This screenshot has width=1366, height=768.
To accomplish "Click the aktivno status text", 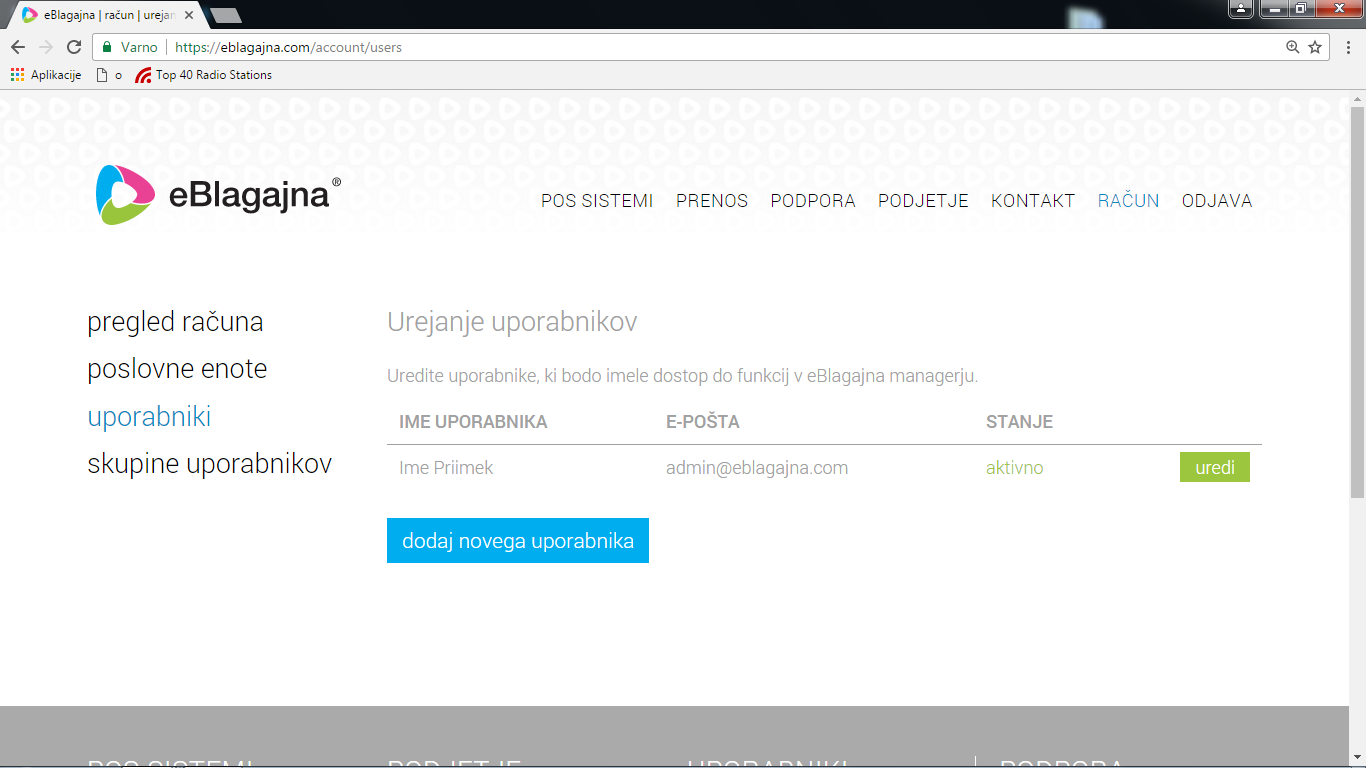I will (x=1014, y=468).
